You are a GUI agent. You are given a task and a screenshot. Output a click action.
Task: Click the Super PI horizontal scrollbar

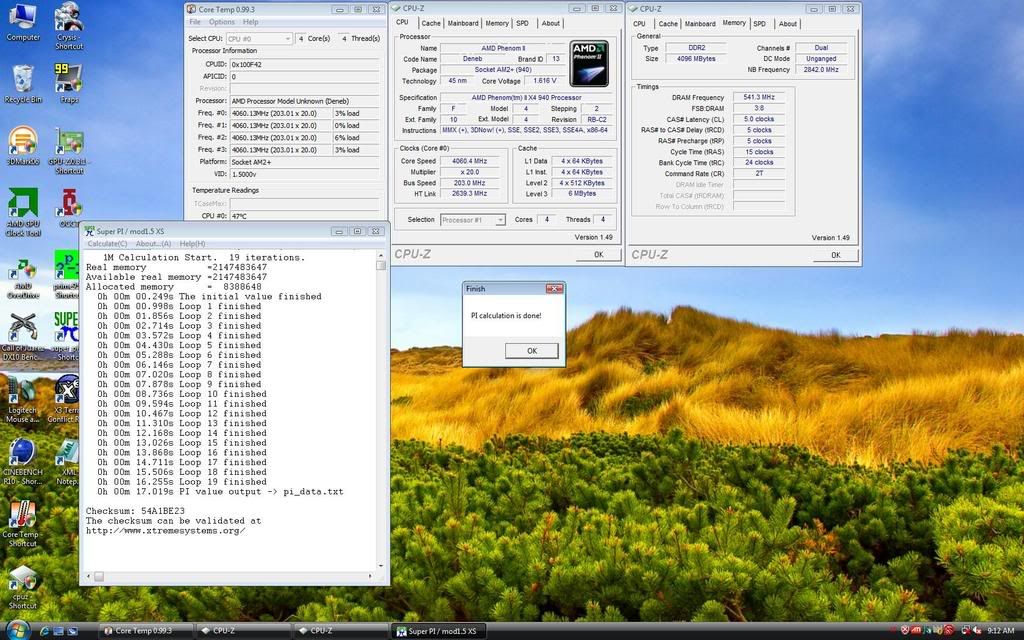230,577
